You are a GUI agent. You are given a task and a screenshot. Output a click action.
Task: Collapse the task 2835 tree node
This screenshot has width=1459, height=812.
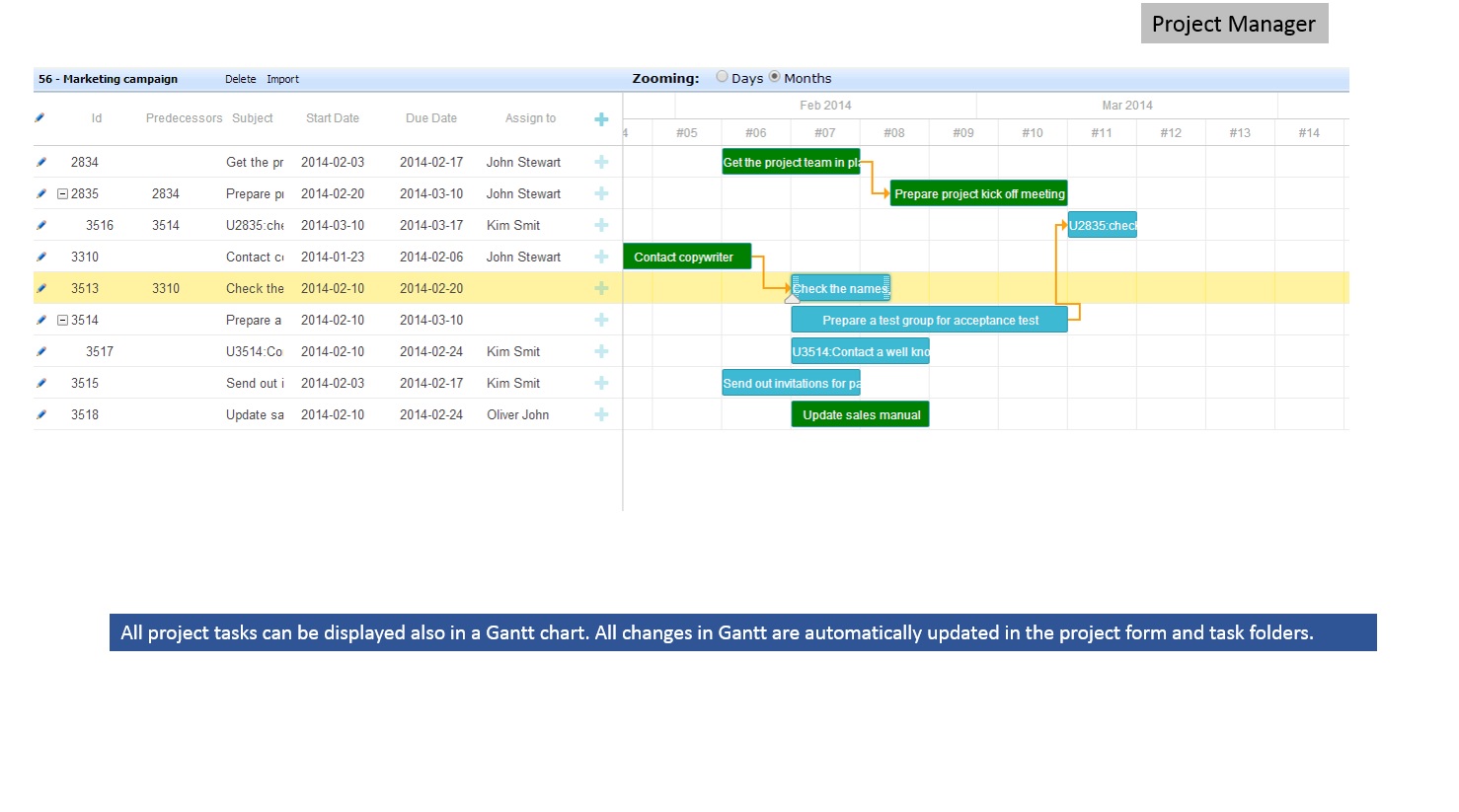[62, 194]
